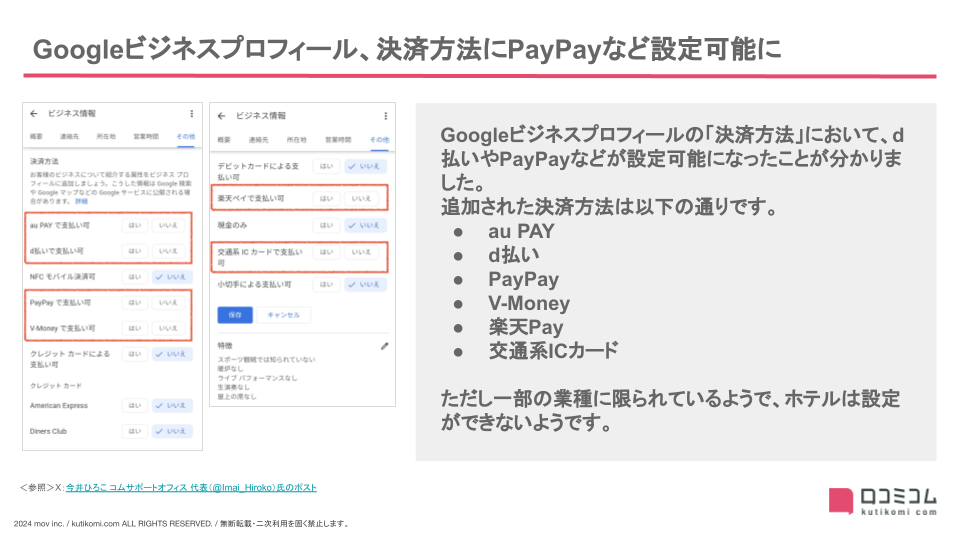Choose いいえ for 小切手による支払い可
The image size is (960, 540).
tap(365, 284)
